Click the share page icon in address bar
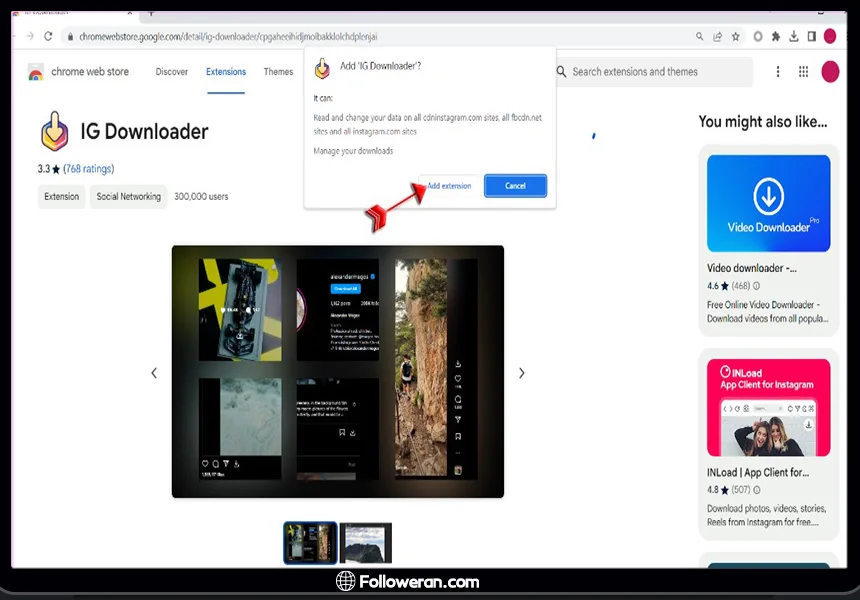 [717, 36]
